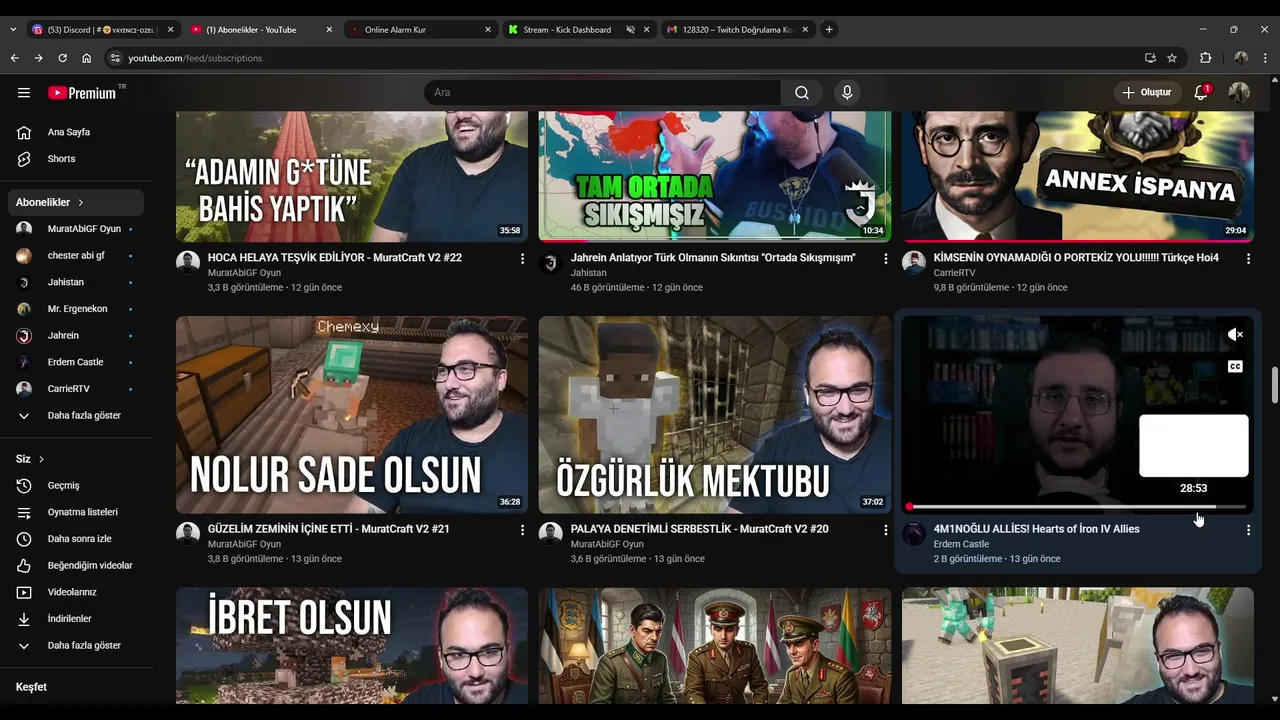Open tab search dropdown arrow

pos(12,30)
